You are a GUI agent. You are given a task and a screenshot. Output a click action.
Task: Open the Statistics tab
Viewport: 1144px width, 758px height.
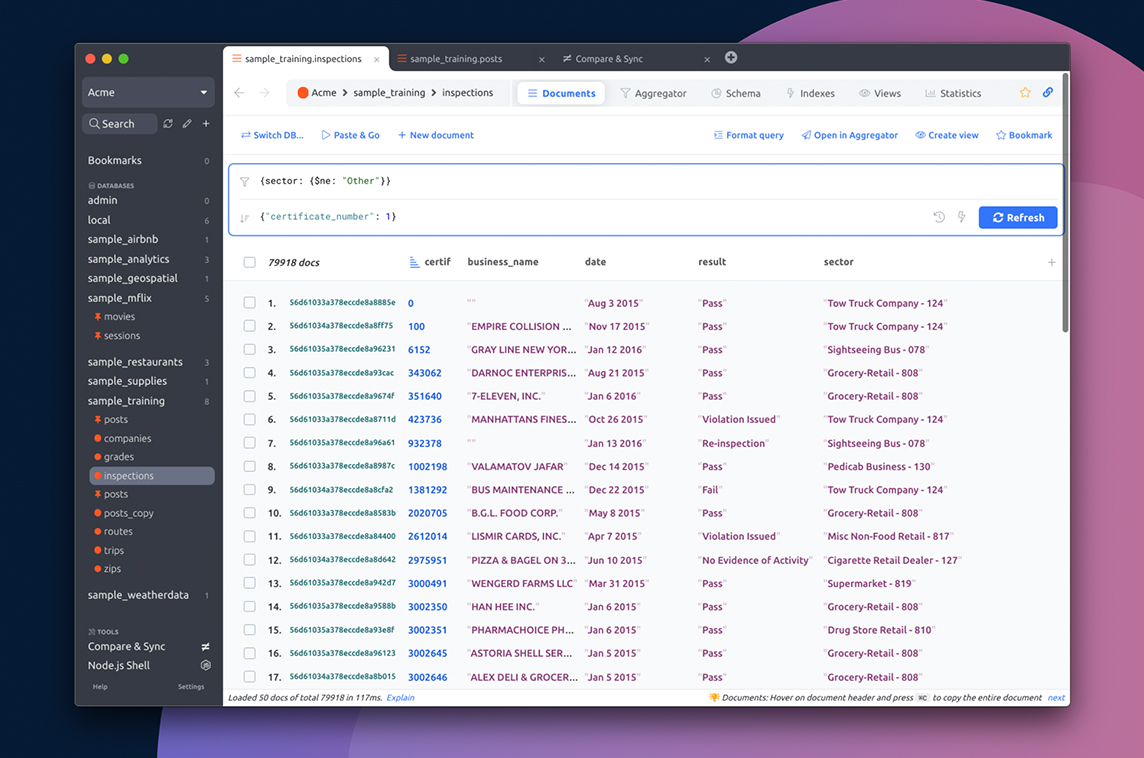pos(953,93)
